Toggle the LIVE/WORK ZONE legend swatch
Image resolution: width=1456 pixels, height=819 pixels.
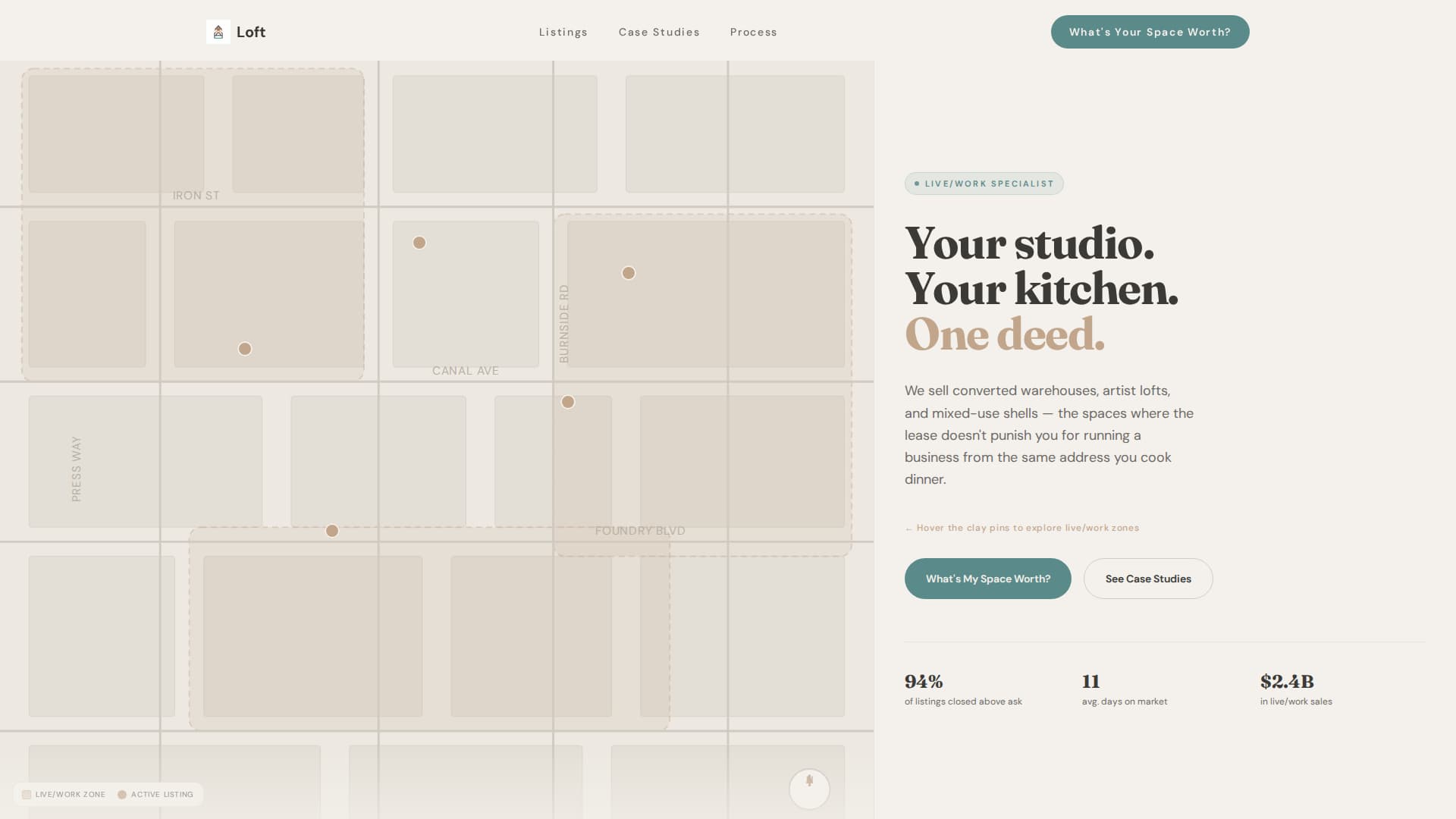coord(28,794)
